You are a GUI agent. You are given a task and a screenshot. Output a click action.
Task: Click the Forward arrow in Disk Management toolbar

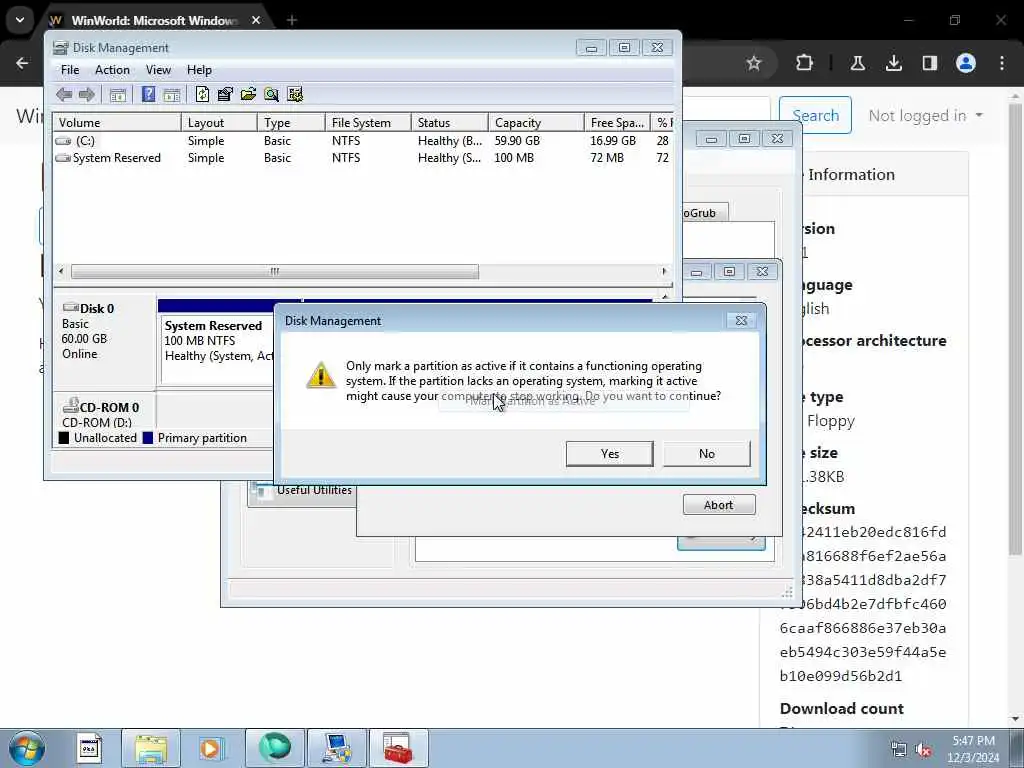click(86, 95)
